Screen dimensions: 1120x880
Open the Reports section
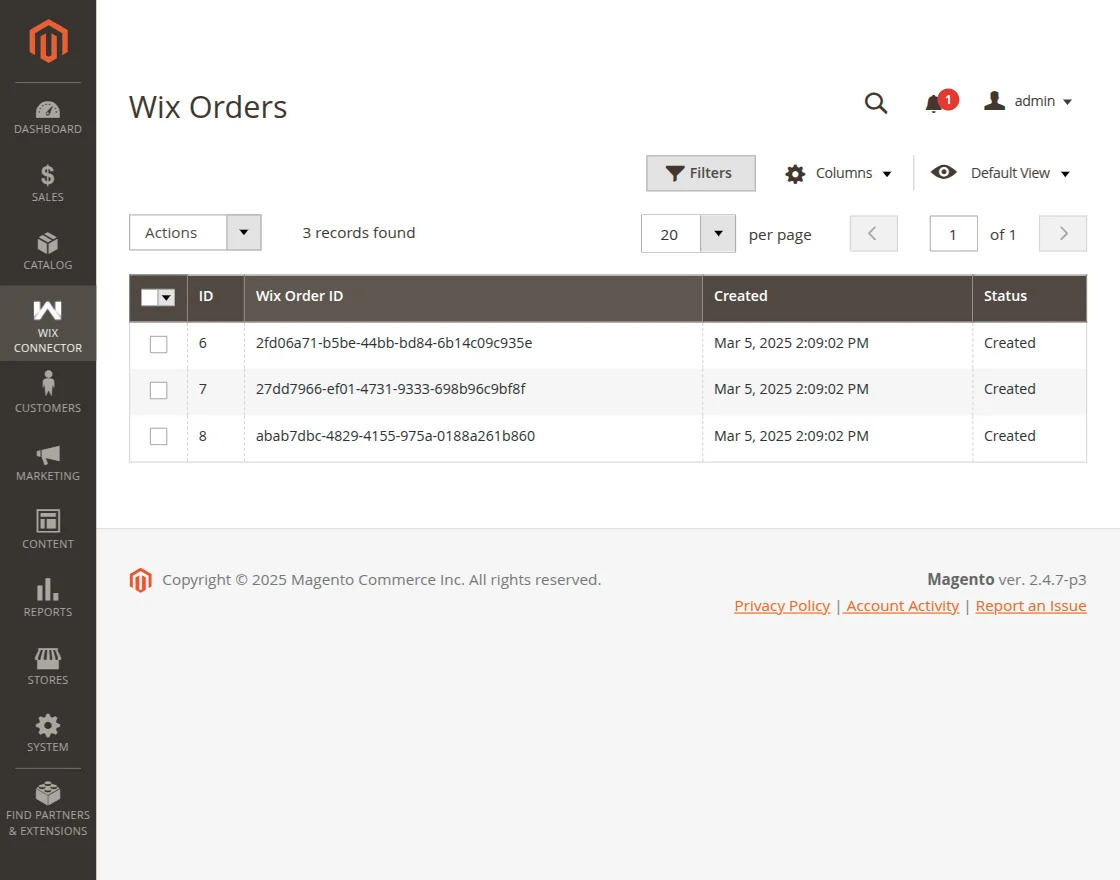click(48, 597)
